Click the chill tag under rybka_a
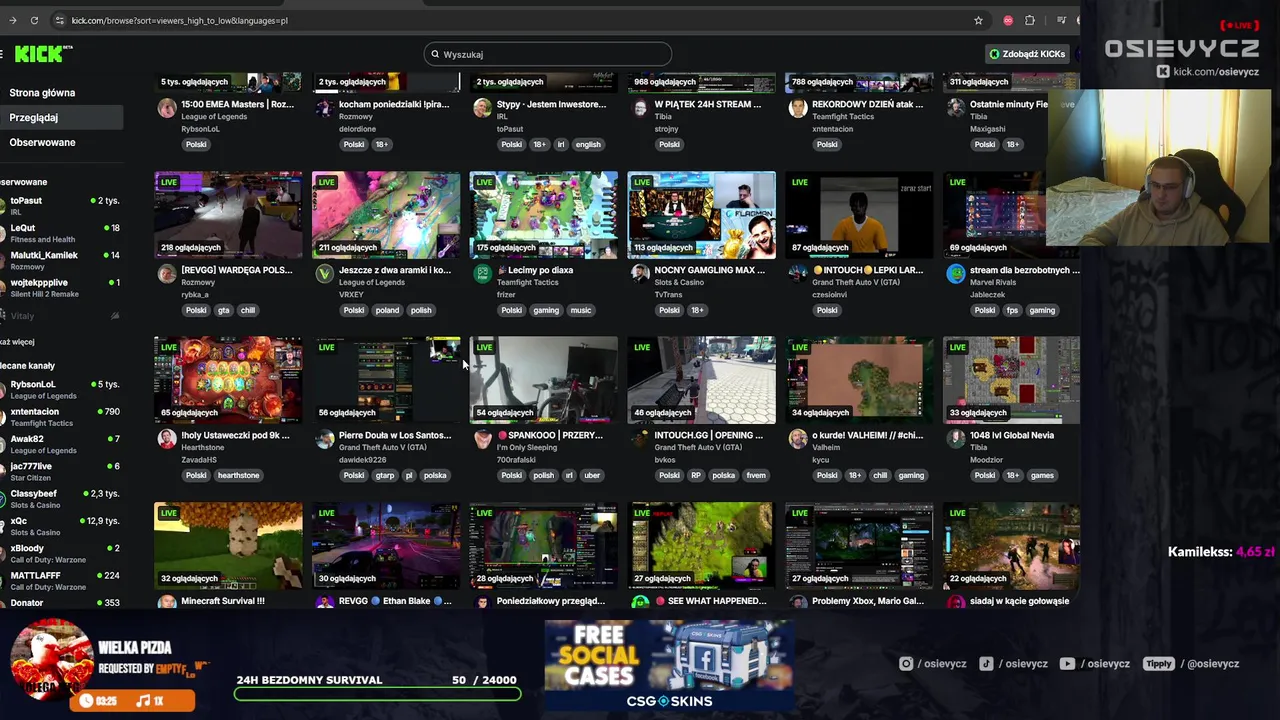Image resolution: width=1280 pixels, height=720 pixels. tap(247, 310)
